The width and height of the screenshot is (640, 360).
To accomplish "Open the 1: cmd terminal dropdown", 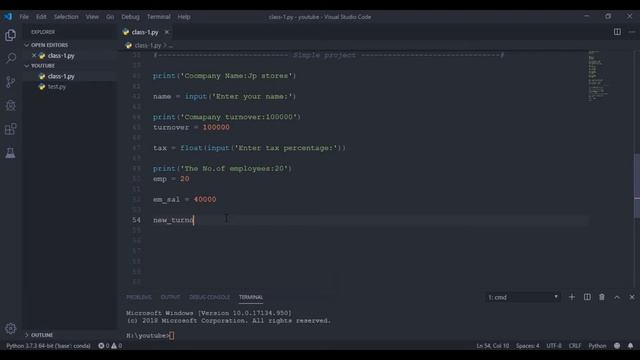I will click(523, 297).
